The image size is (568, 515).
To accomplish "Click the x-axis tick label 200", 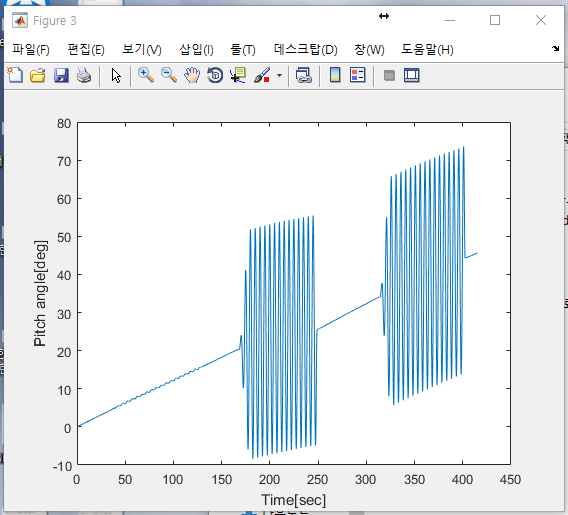I will pos(269,480).
